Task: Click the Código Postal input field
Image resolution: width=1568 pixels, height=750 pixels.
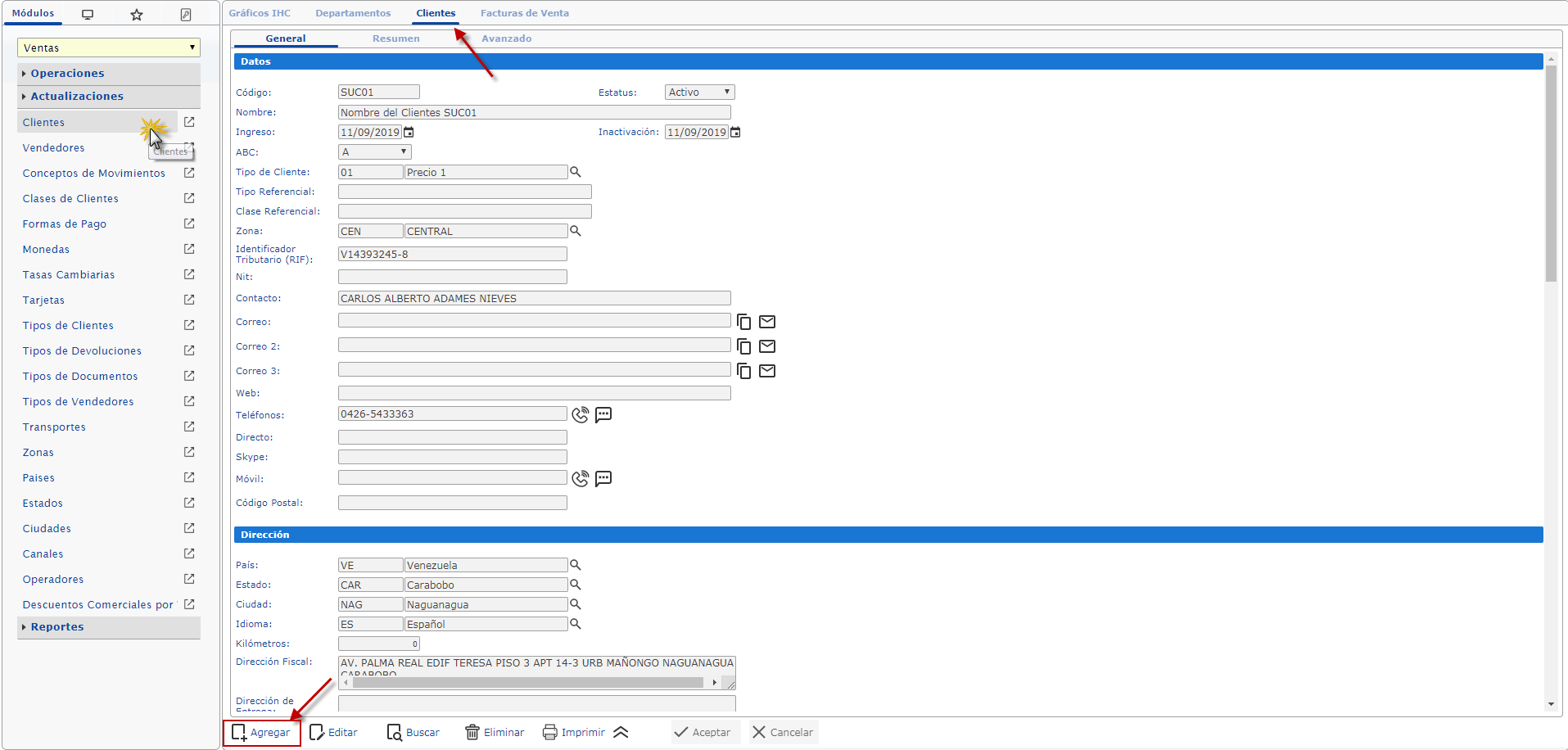Action: (x=453, y=503)
